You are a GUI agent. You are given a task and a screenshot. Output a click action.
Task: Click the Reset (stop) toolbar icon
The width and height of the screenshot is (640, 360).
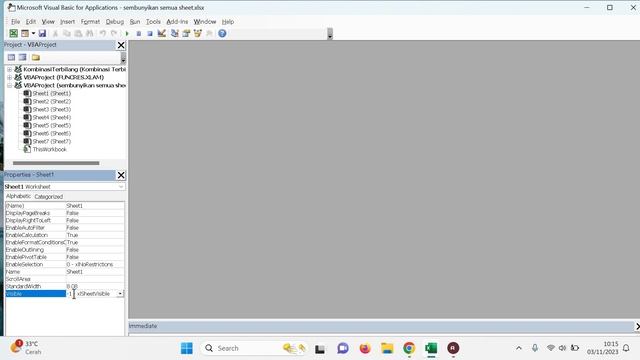click(x=150, y=33)
